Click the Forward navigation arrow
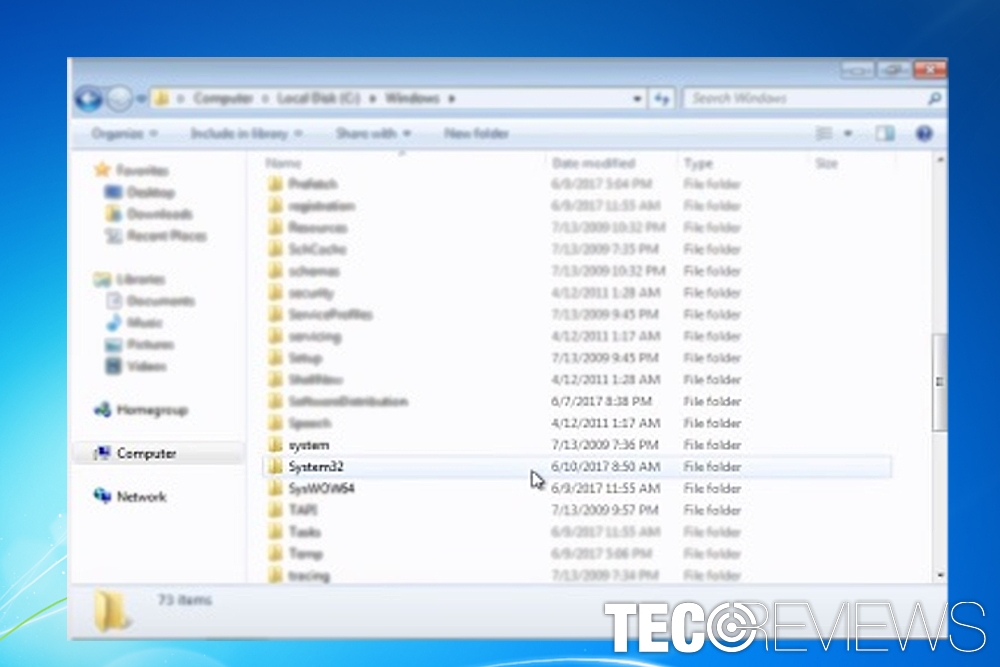 tap(119, 98)
